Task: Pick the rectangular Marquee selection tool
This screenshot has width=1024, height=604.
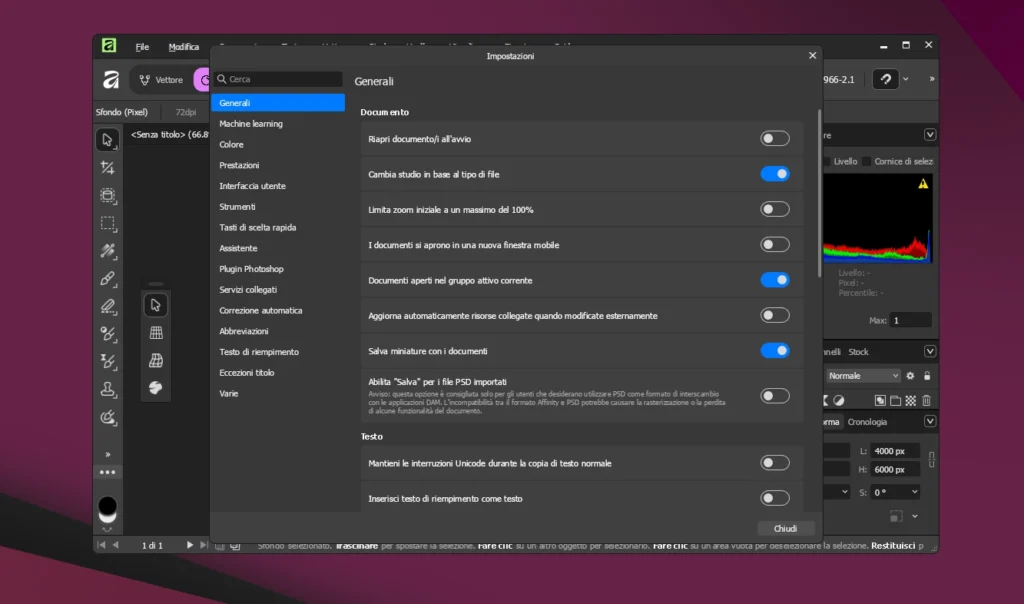Action: 107,224
